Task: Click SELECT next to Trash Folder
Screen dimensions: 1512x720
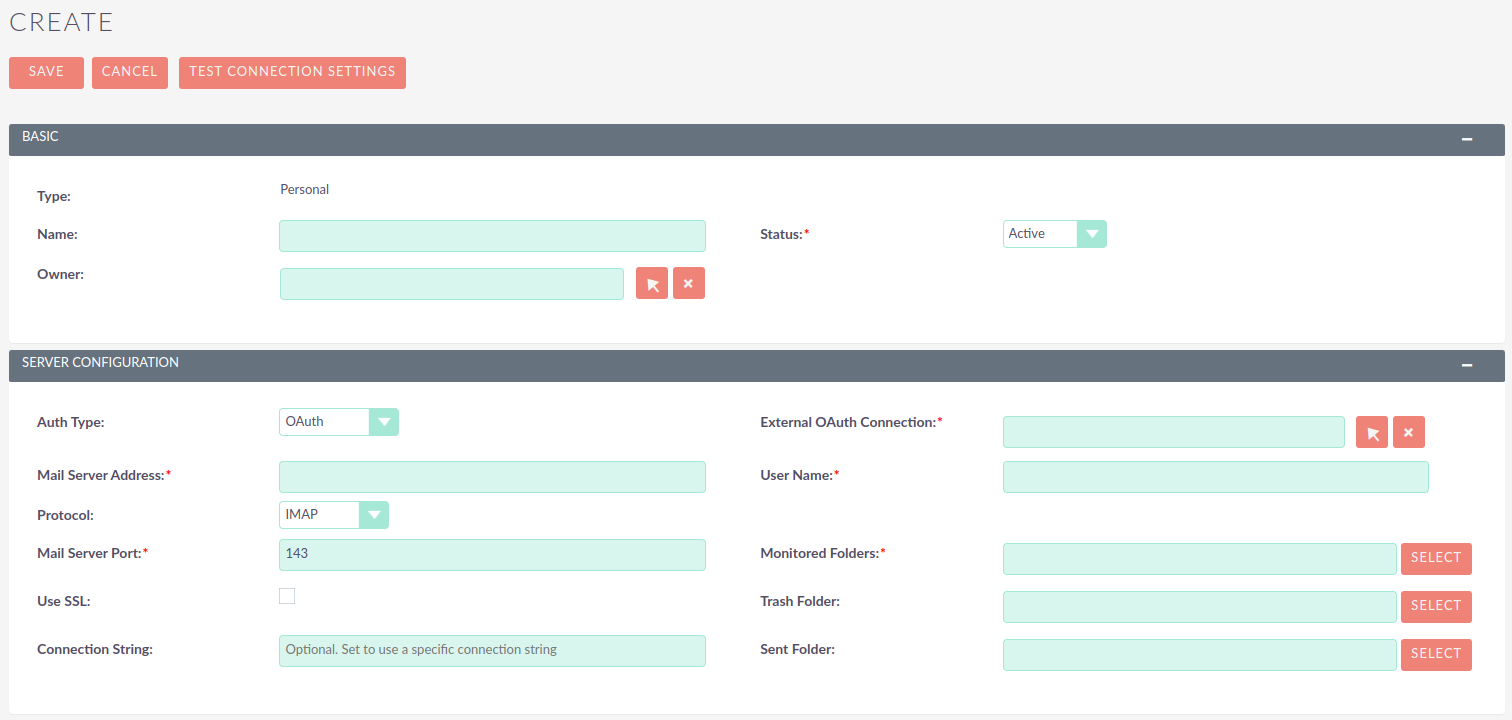Action: pyautogui.click(x=1436, y=606)
